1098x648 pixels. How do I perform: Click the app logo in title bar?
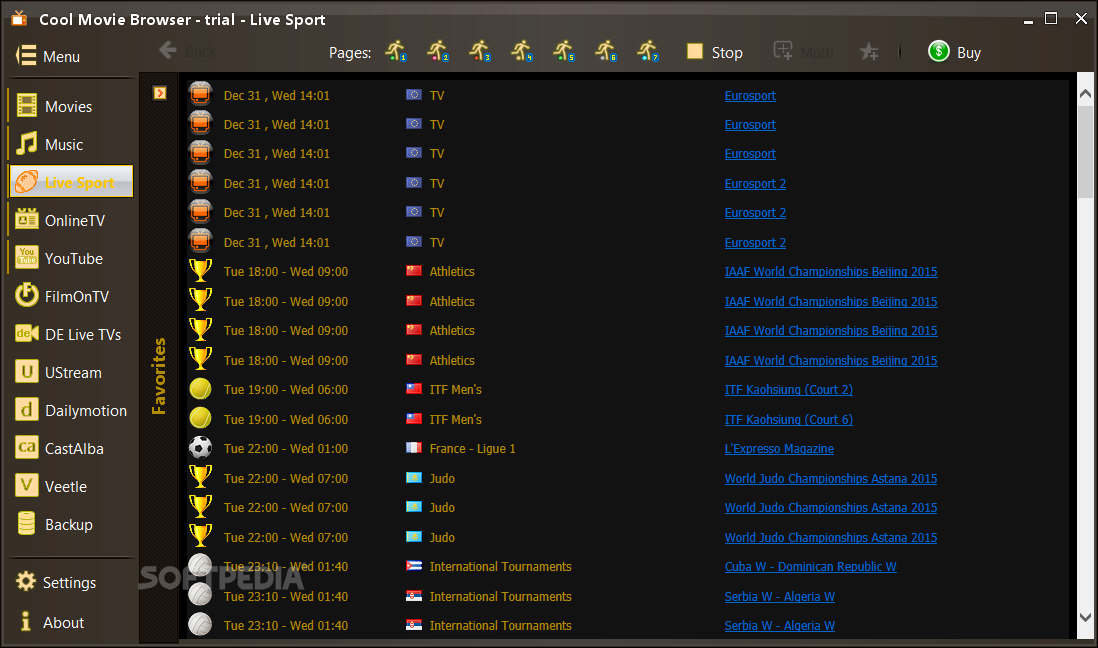coord(20,18)
